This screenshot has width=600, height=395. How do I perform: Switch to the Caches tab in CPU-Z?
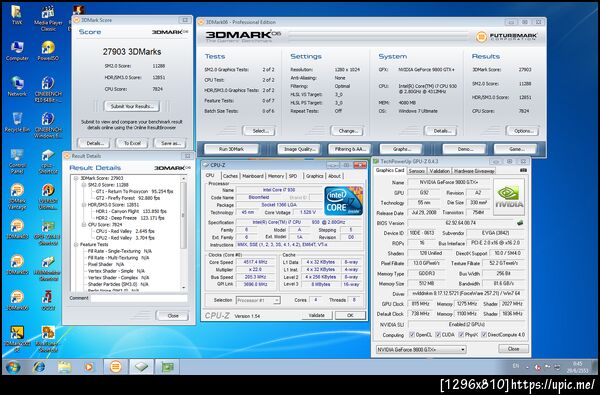click(x=230, y=176)
